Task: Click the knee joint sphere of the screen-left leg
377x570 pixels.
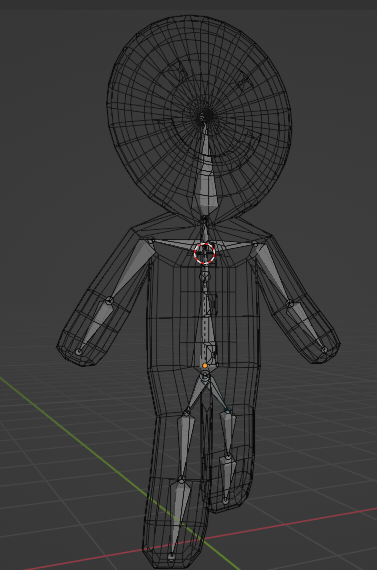Action: 182,480
